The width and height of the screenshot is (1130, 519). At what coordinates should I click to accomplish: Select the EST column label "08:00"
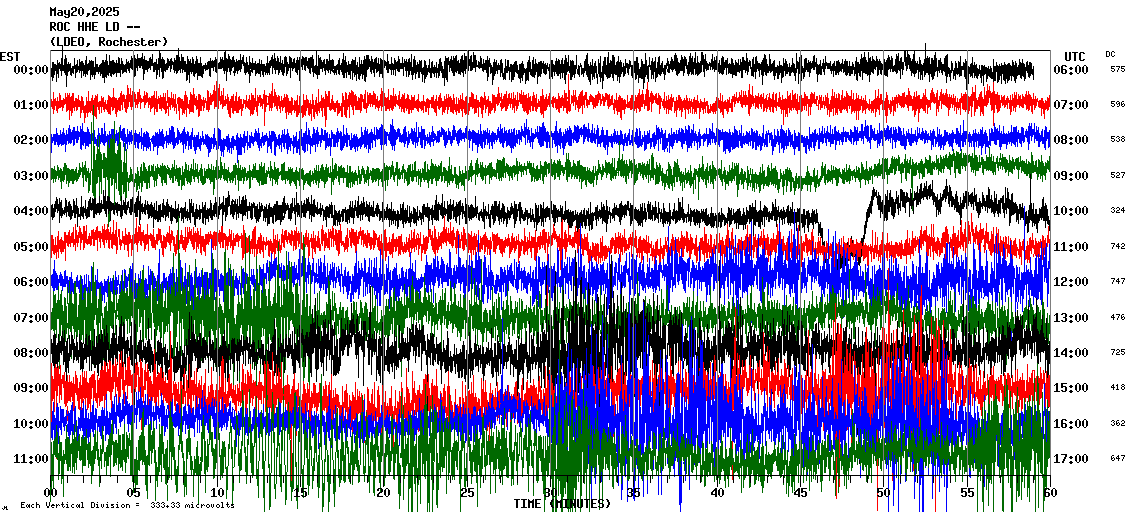pos(31,353)
